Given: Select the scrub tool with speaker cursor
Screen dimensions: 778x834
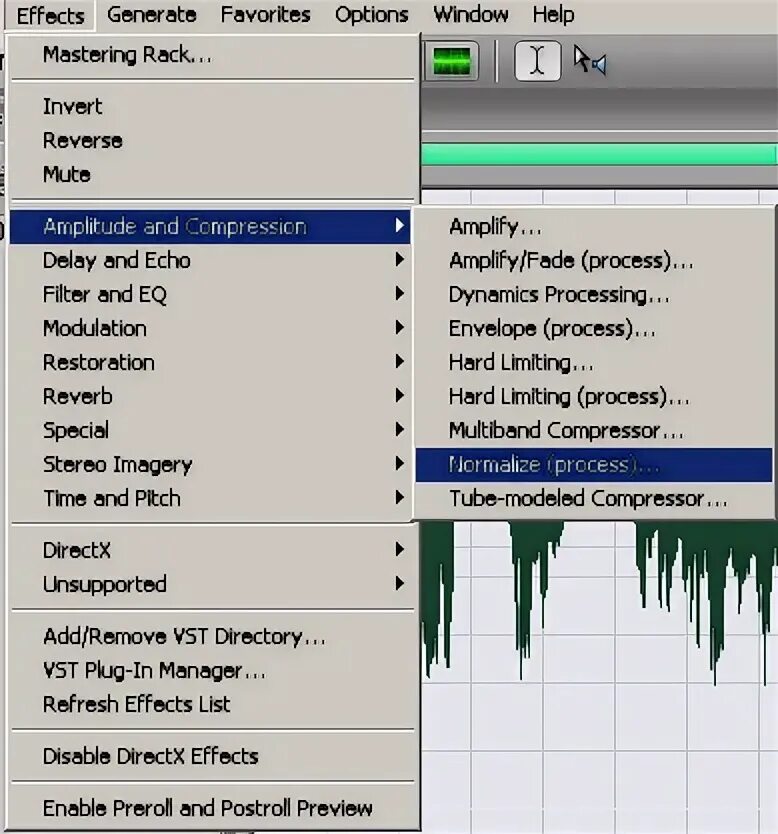Looking at the screenshot, I should click(x=589, y=61).
